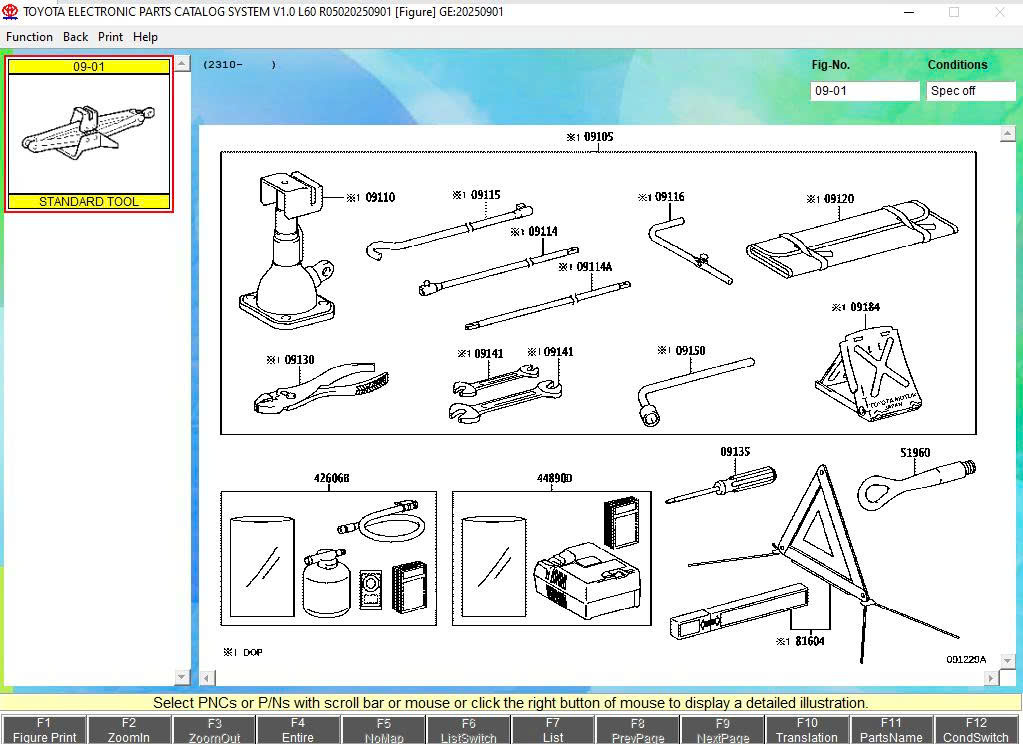Open the F7 List view
Viewport: 1023px width, 744px height.
click(x=552, y=729)
